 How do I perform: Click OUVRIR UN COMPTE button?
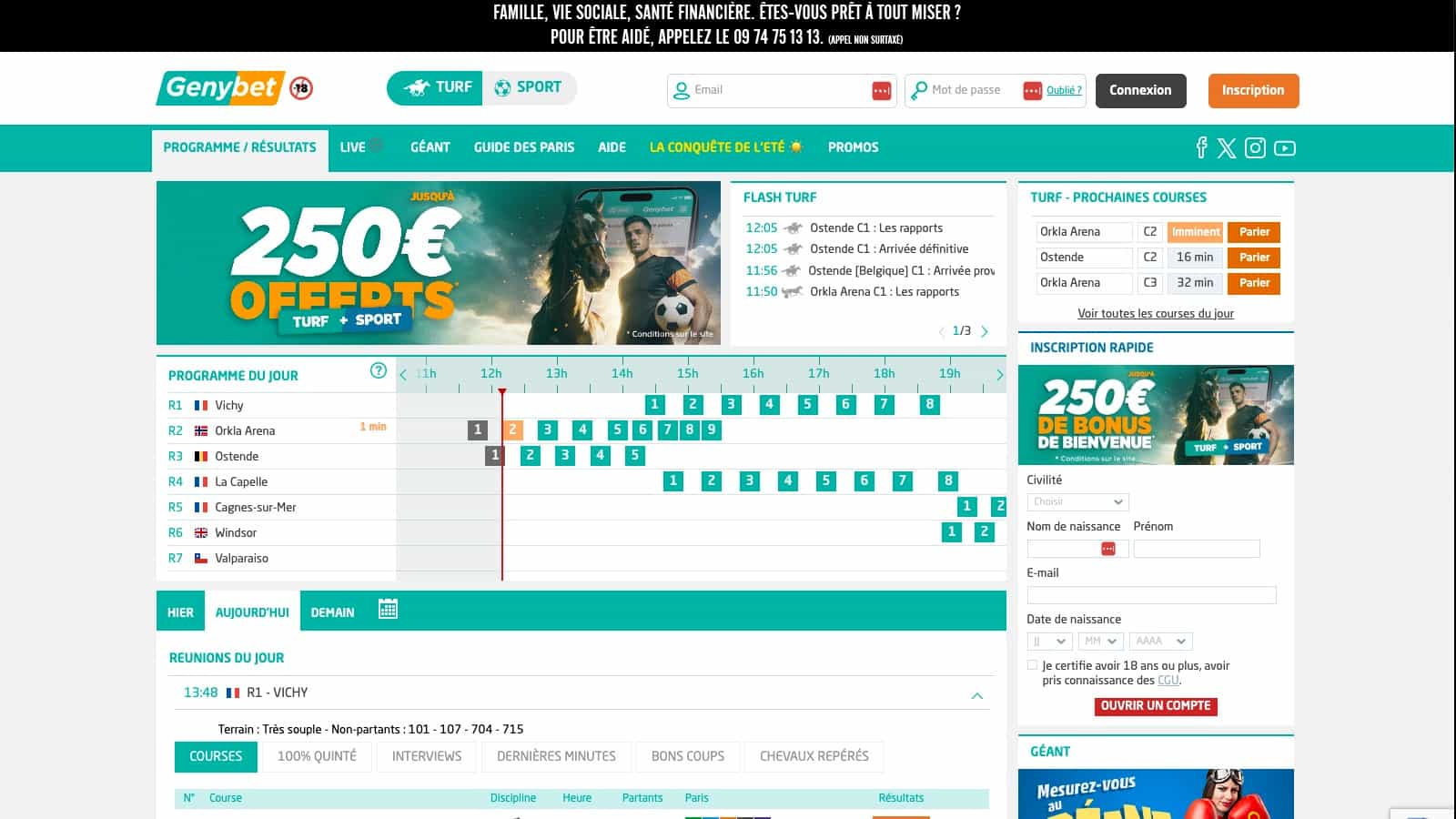1156,706
